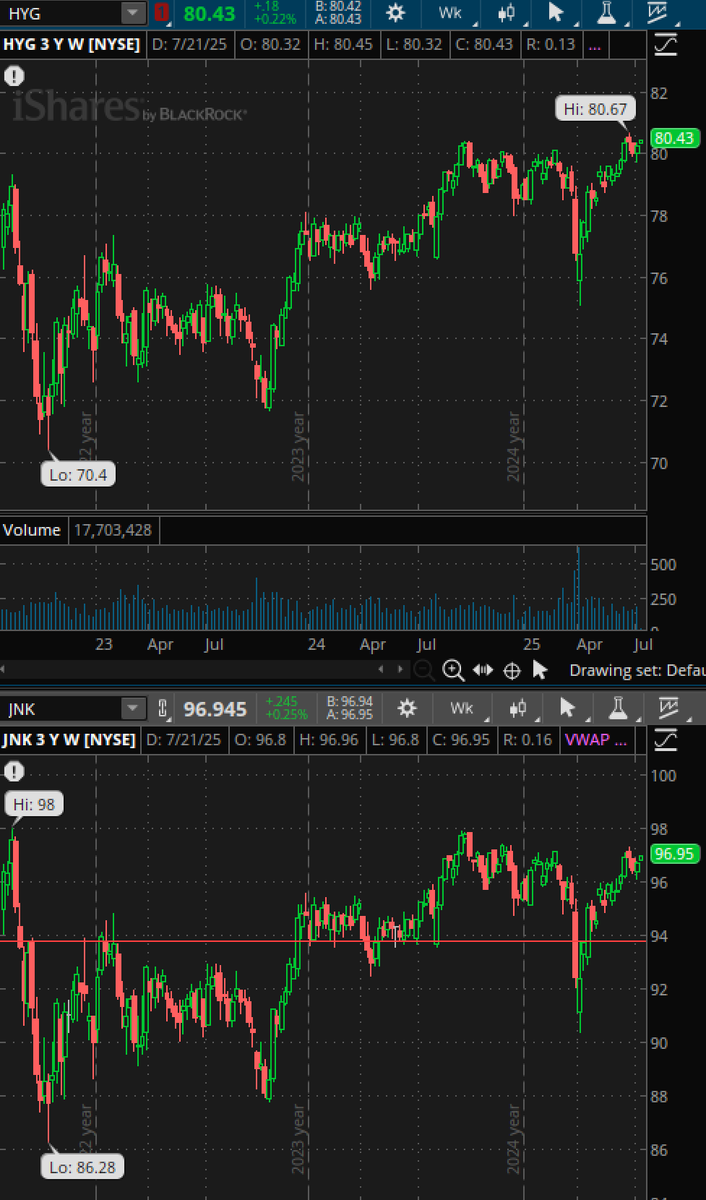Click HYG change +.18 +0.22%

tap(274, 13)
